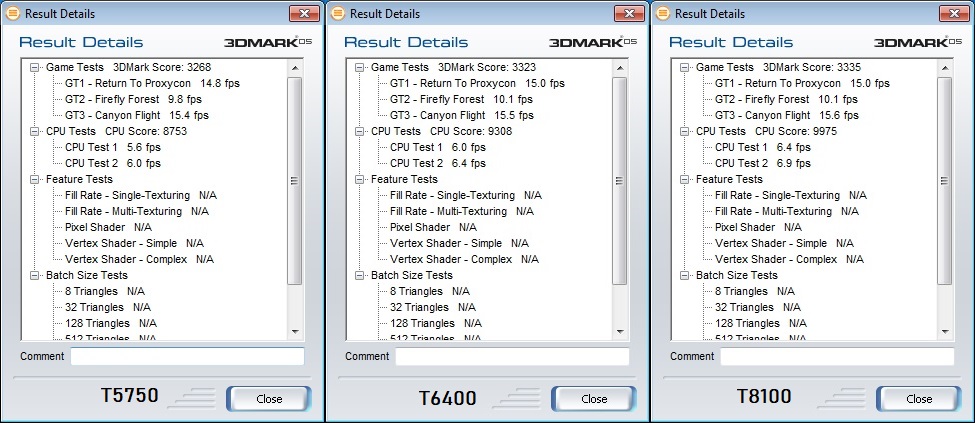This screenshot has height=423, width=975.
Task: Click scroll-up arrow in the T5750 window
Action: [295, 67]
